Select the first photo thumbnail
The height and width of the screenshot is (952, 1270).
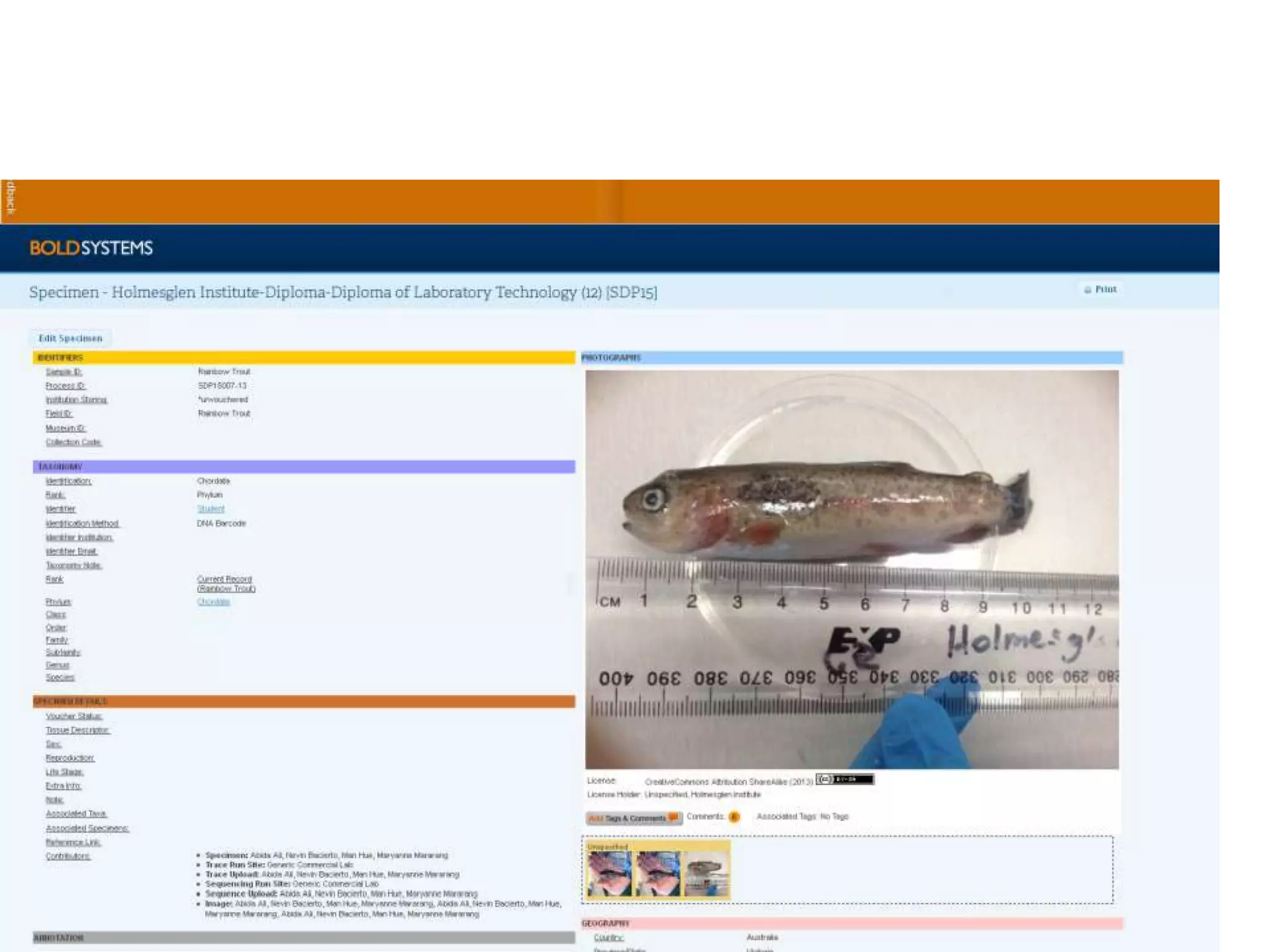[x=610, y=873]
